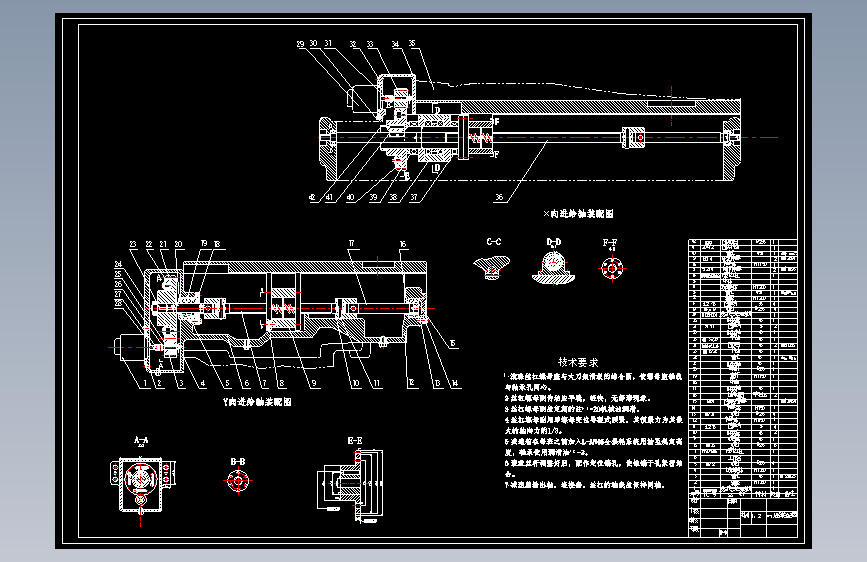Select the B-B circular section drawing
This screenshot has height=562, width=867.
238,481
